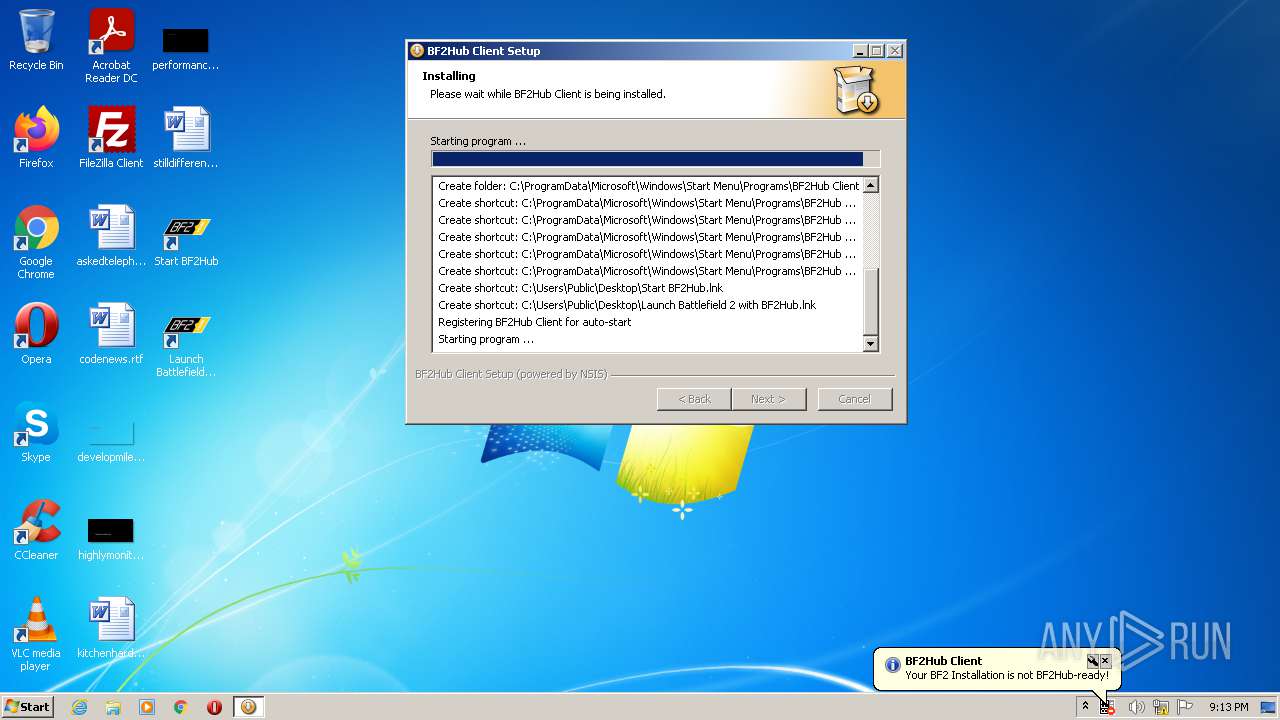
Task: Launch Google Chrome desktop shortcut
Action: pyautogui.click(x=36, y=242)
